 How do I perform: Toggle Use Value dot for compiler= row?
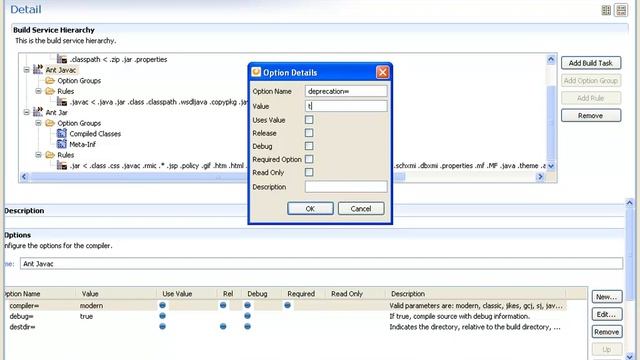(x=162, y=305)
